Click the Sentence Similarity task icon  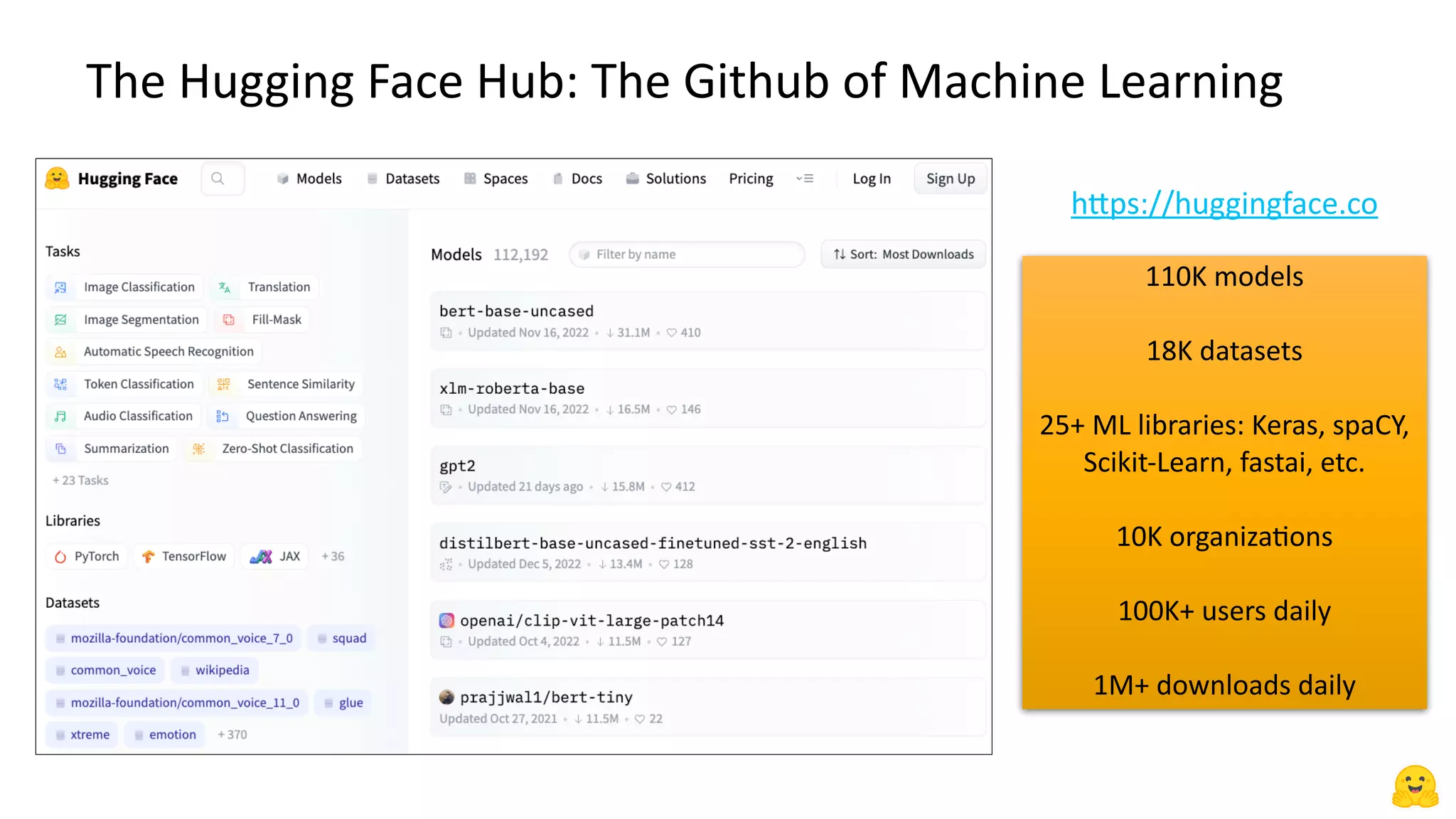point(223,384)
